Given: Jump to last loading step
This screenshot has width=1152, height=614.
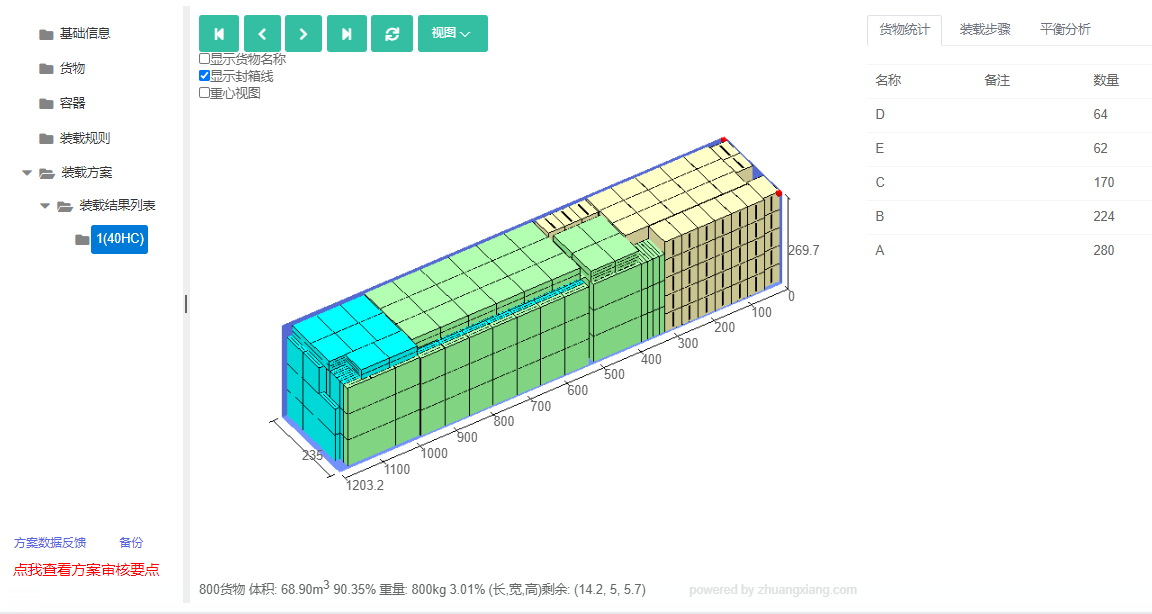Looking at the screenshot, I should click(x=347, y=34).
